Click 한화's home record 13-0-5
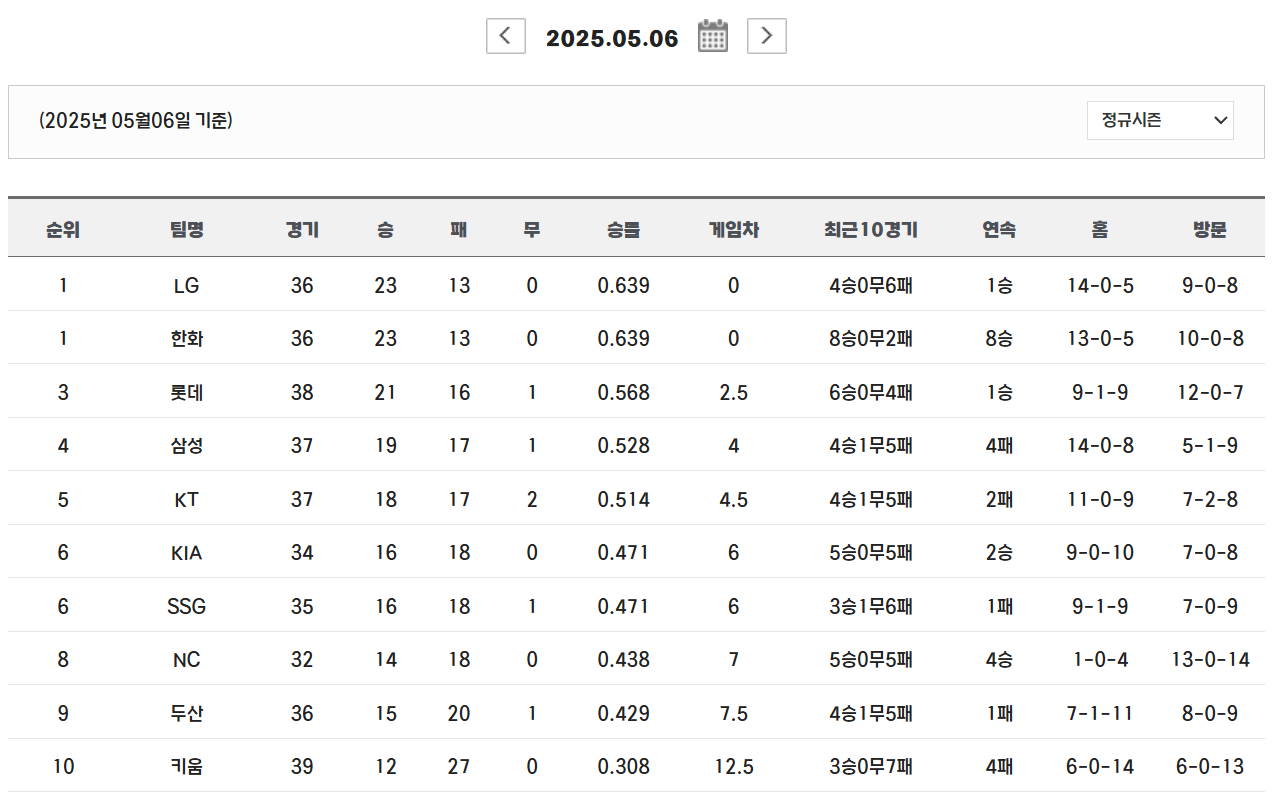The image size is (1274, 801). click(x=1100, y=339)
